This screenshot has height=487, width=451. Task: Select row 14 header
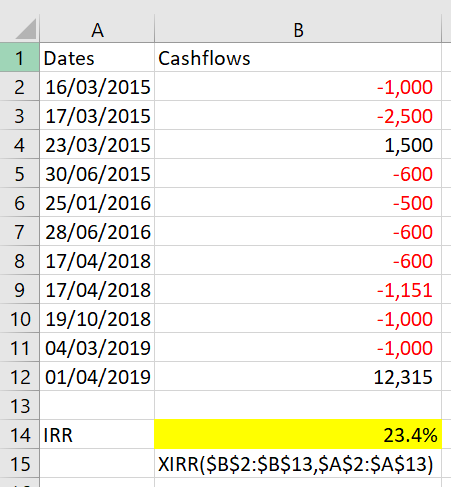[x=19, y=435]
